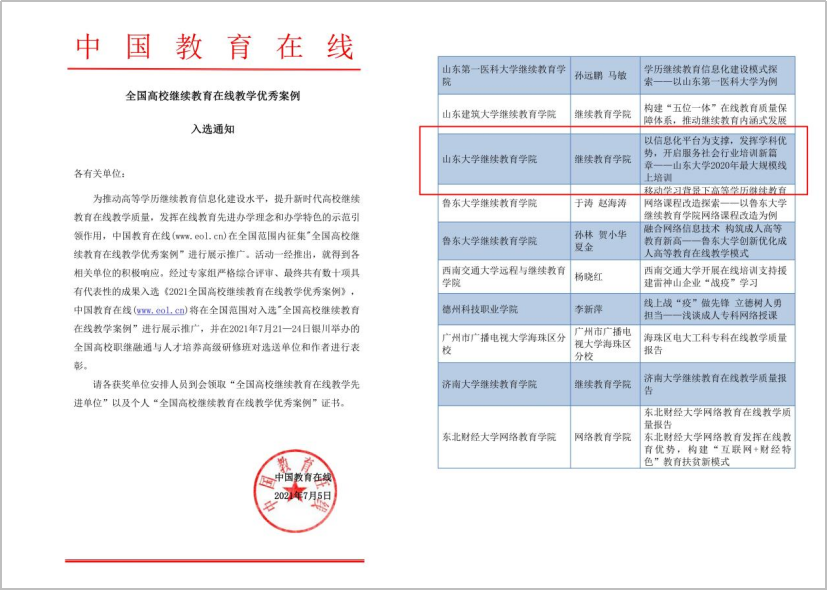Select cell 山东大学继续教育学院
The image size is (827, 590).
click(504, 159)
